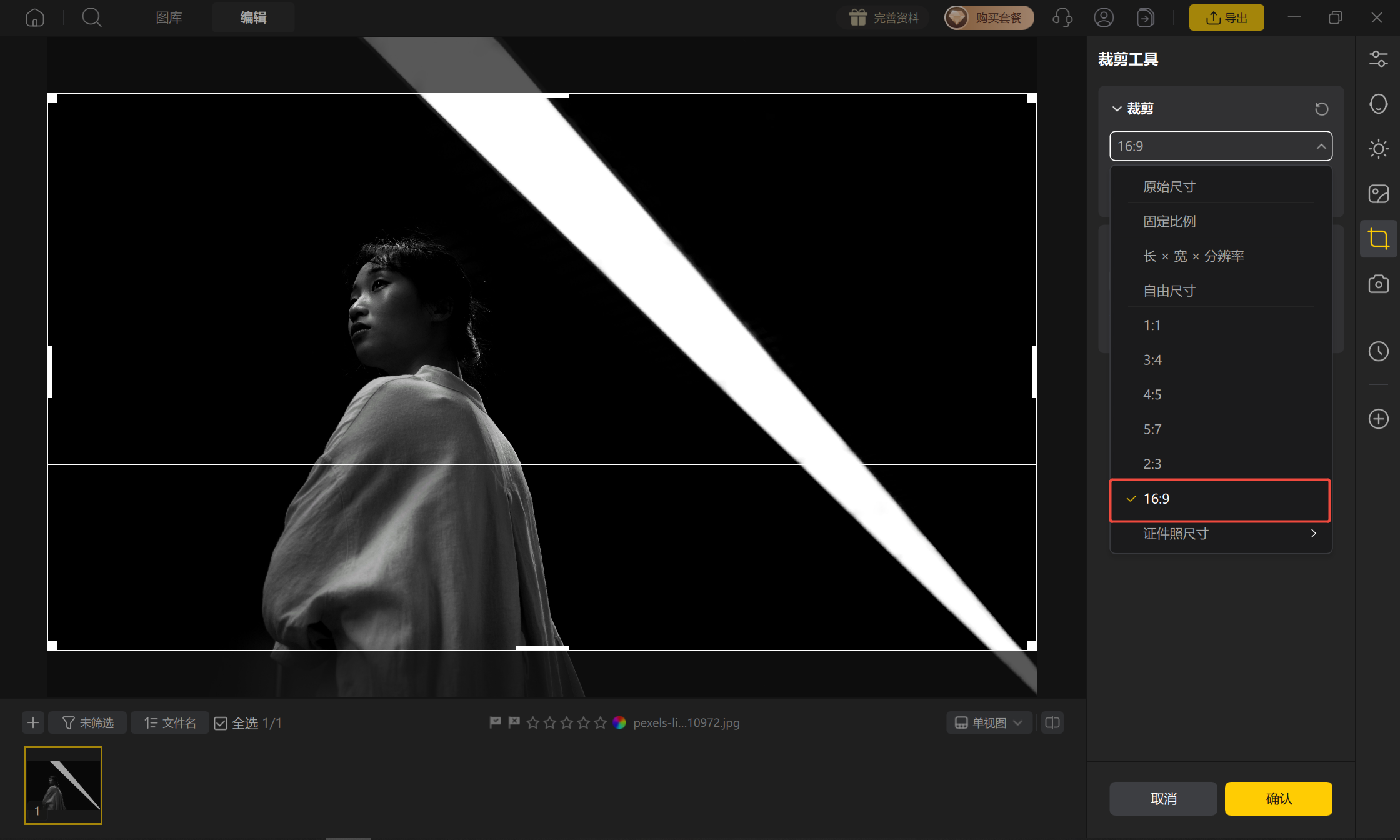Reset the crop with the rotate-arrow icon
The image size is (1400, 840).
coord(1321,109)
